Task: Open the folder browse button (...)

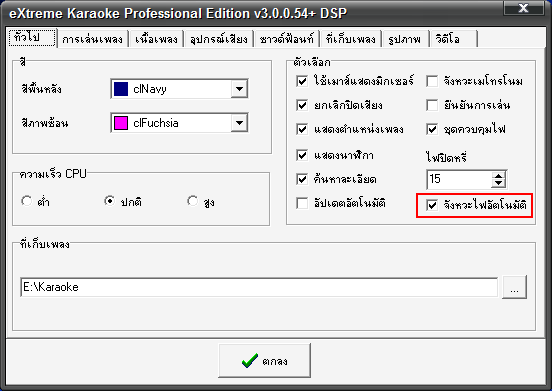Action: point(514,287)
